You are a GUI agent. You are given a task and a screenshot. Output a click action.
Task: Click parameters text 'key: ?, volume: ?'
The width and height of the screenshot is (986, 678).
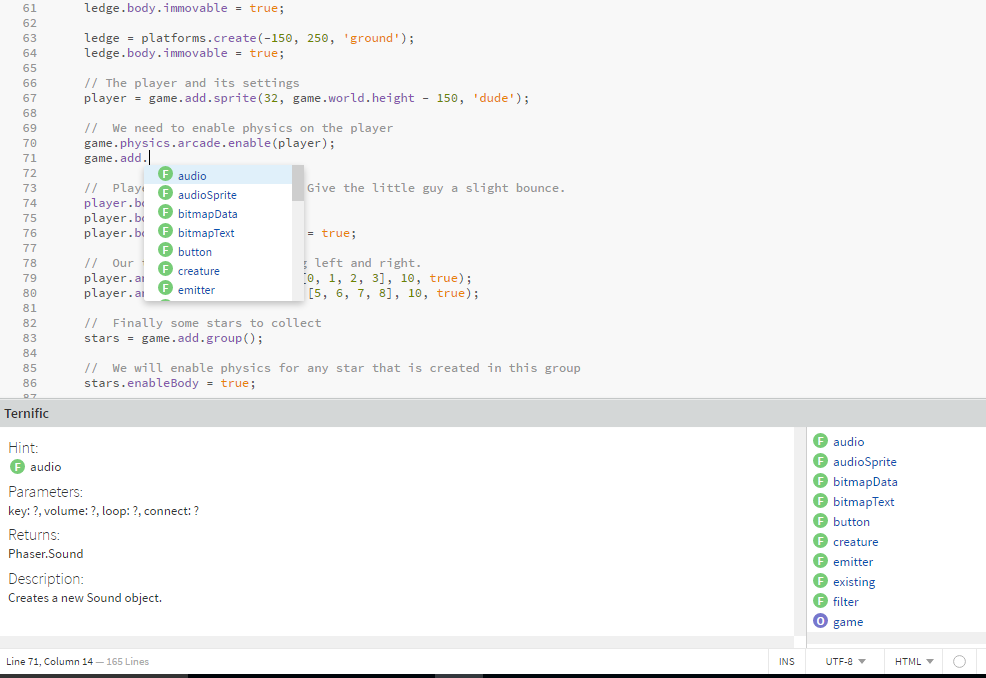[x=53, y=511]
